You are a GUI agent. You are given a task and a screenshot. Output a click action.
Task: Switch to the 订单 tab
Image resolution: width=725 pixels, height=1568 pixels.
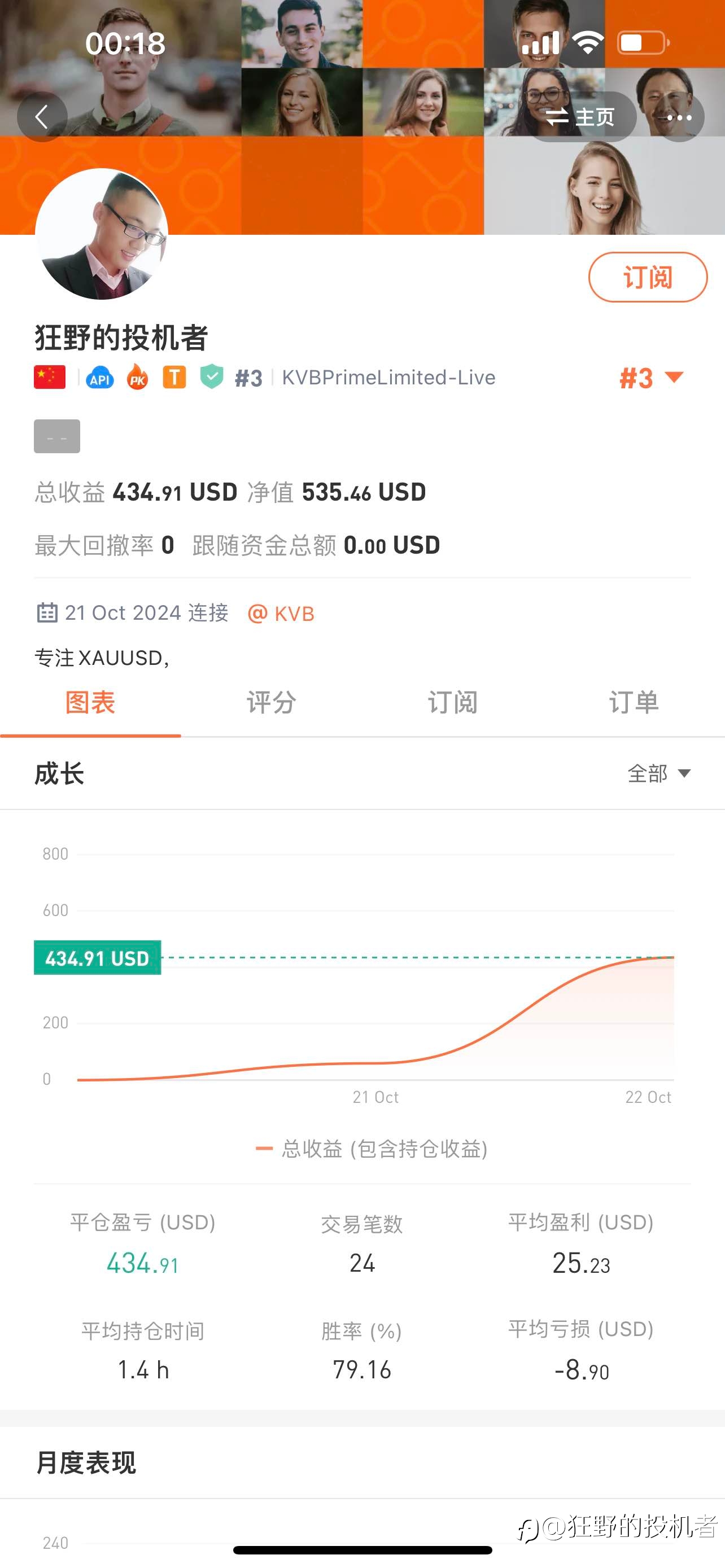point(633,702)
